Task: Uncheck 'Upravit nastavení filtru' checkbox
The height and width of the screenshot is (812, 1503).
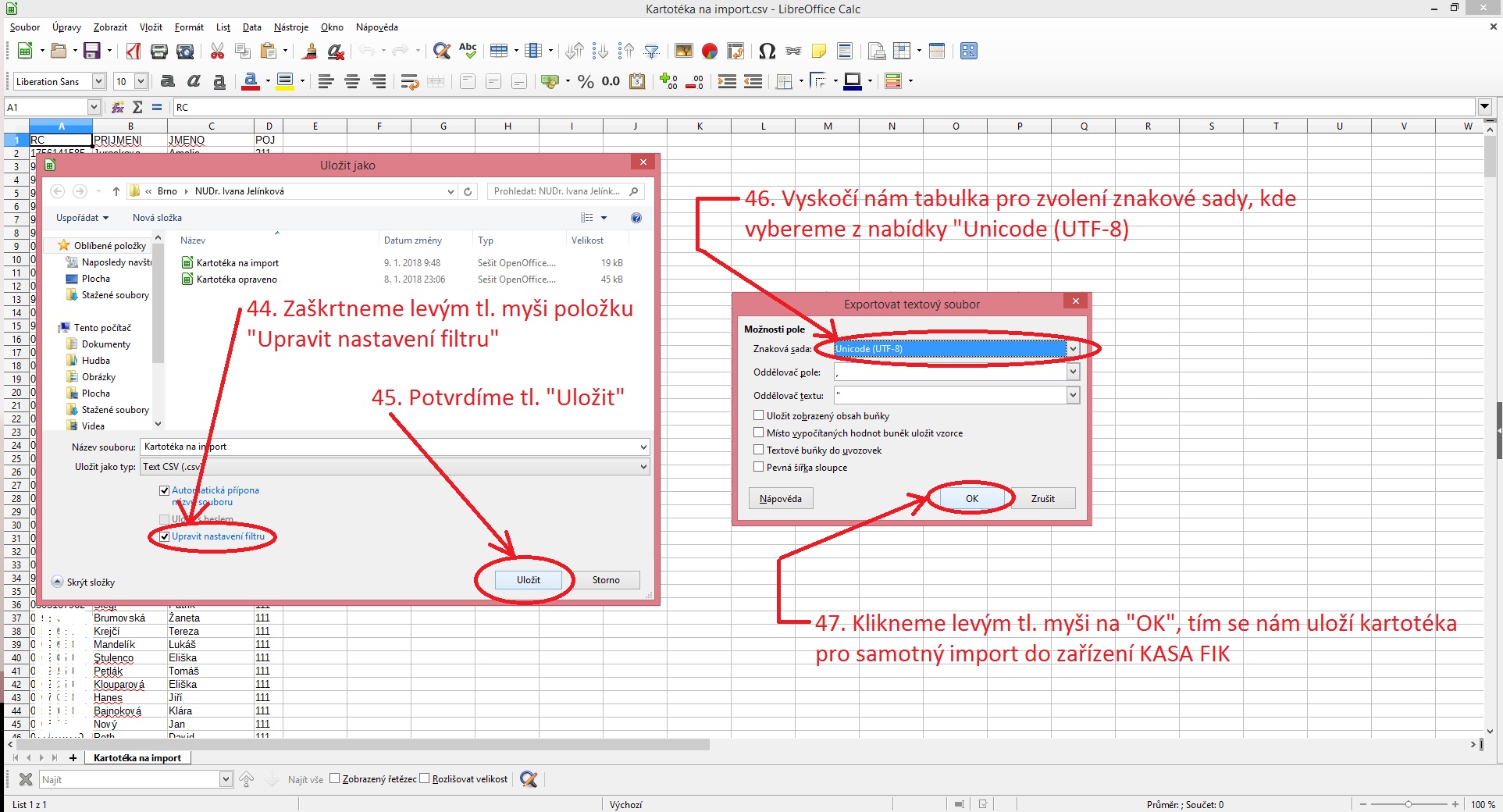Action: 165,537
